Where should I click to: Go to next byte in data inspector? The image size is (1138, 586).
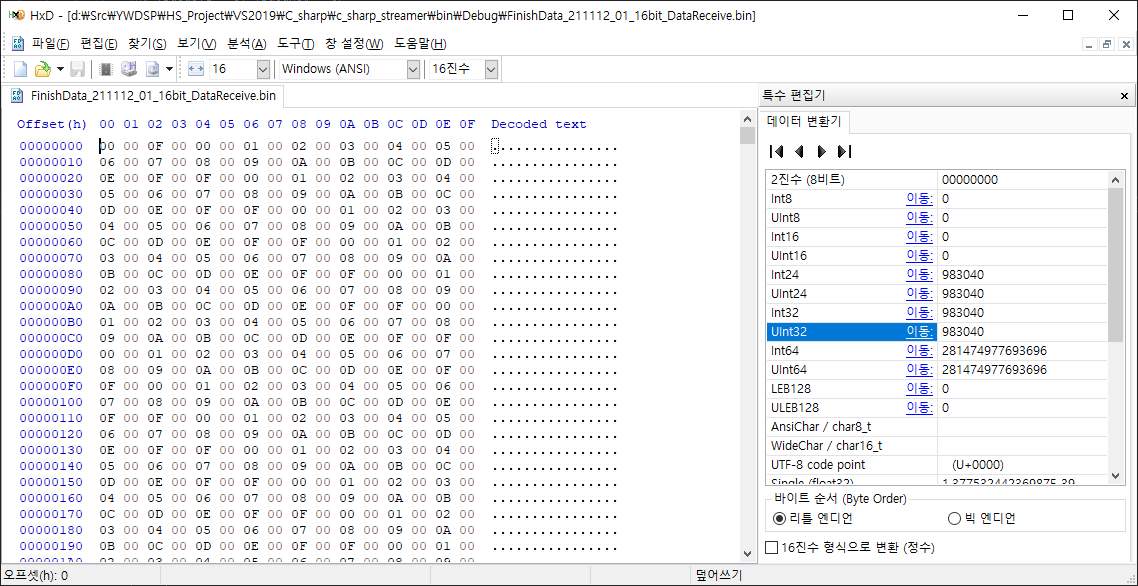822,151
